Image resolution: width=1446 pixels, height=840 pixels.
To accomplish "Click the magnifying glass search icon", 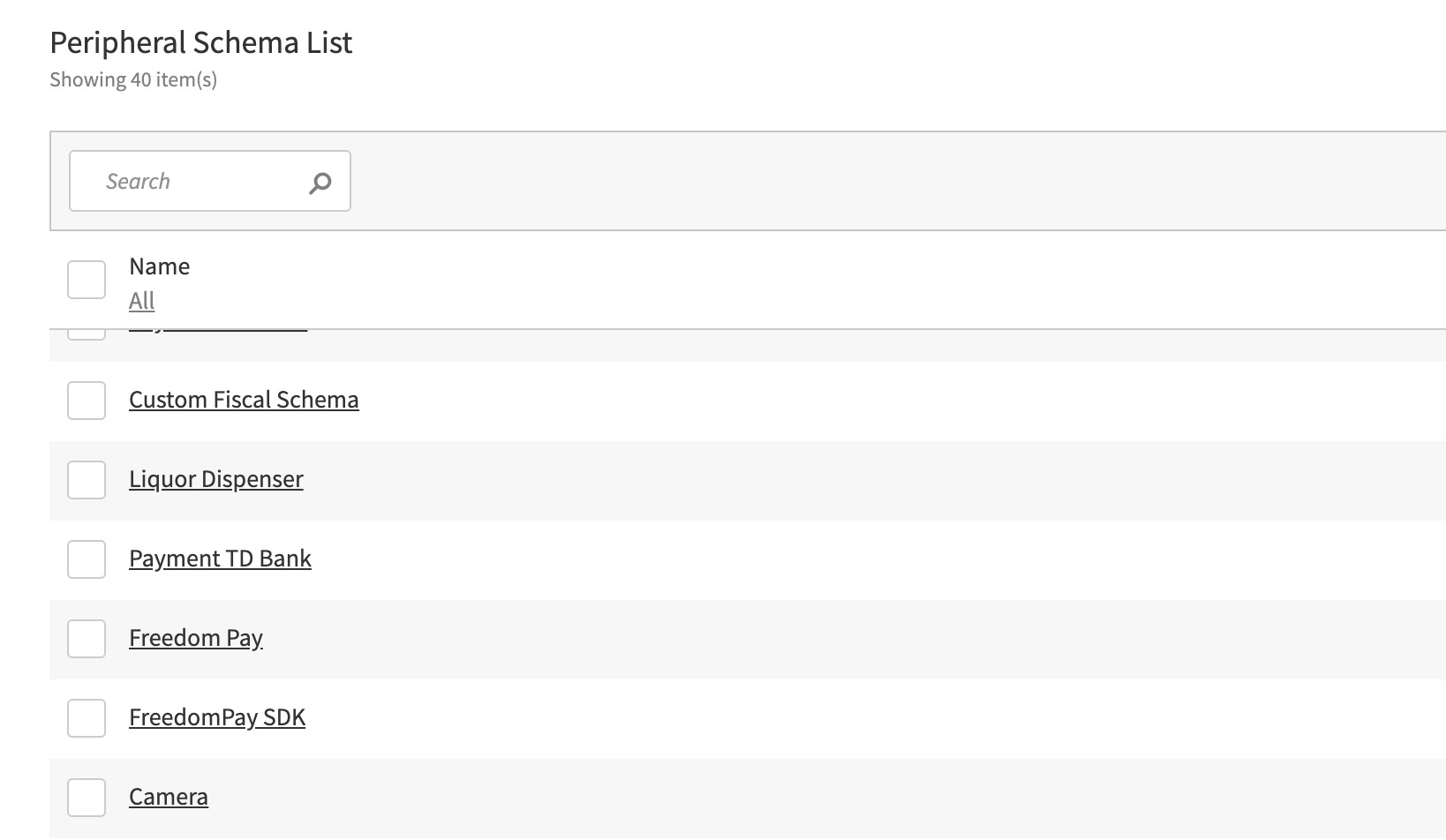I will point(320,183).
